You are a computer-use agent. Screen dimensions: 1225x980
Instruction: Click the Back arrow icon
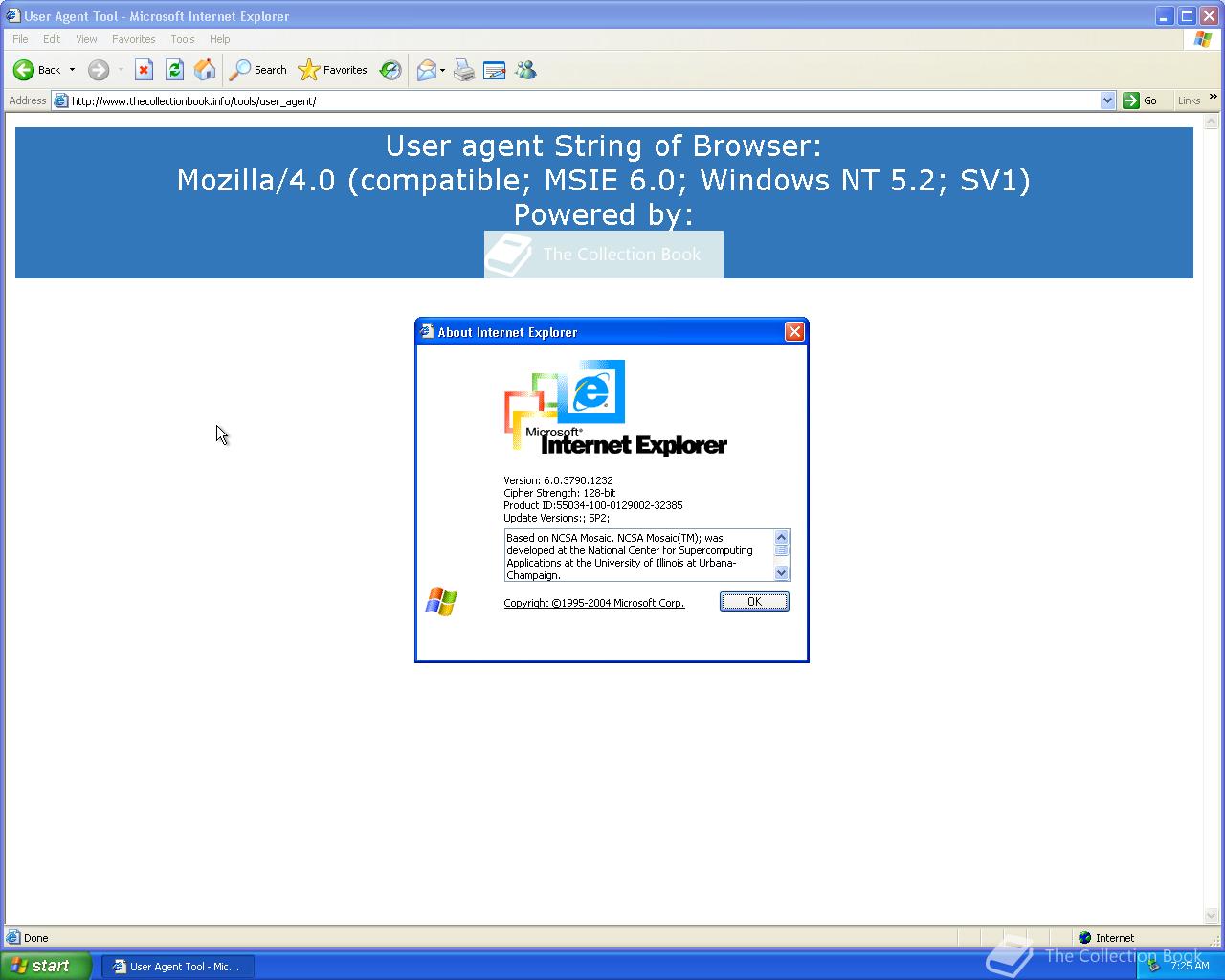tap(24, 70)
